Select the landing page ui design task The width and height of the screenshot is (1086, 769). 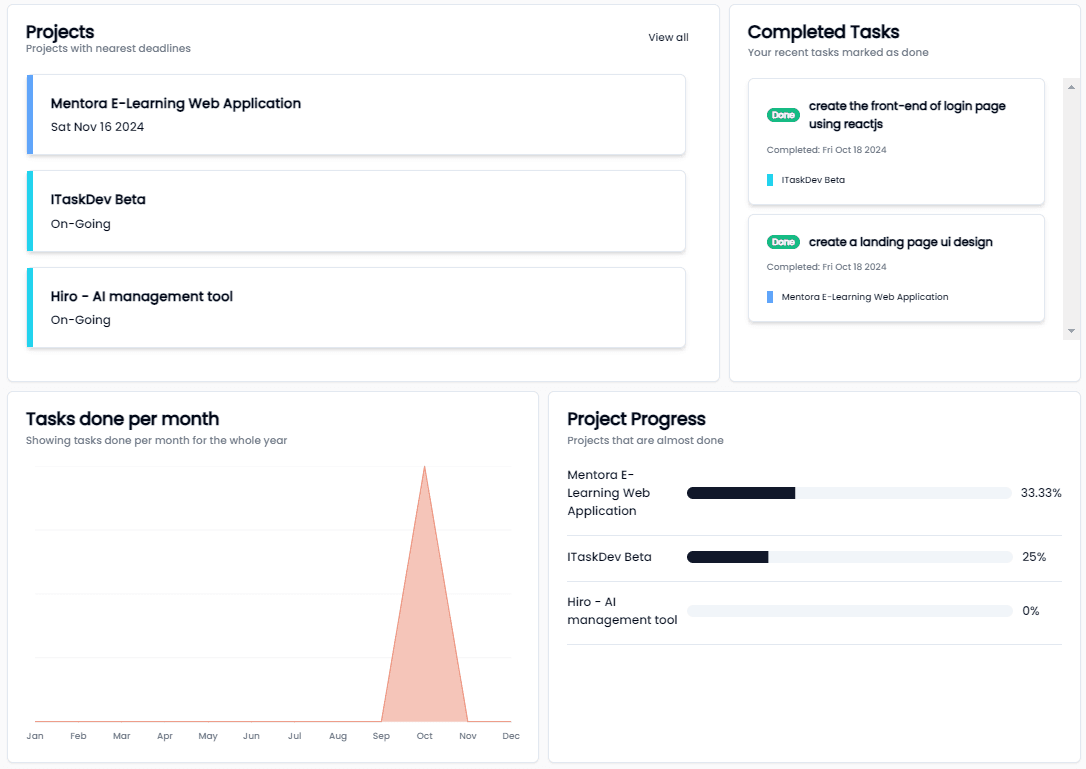(x=896, y=268)
